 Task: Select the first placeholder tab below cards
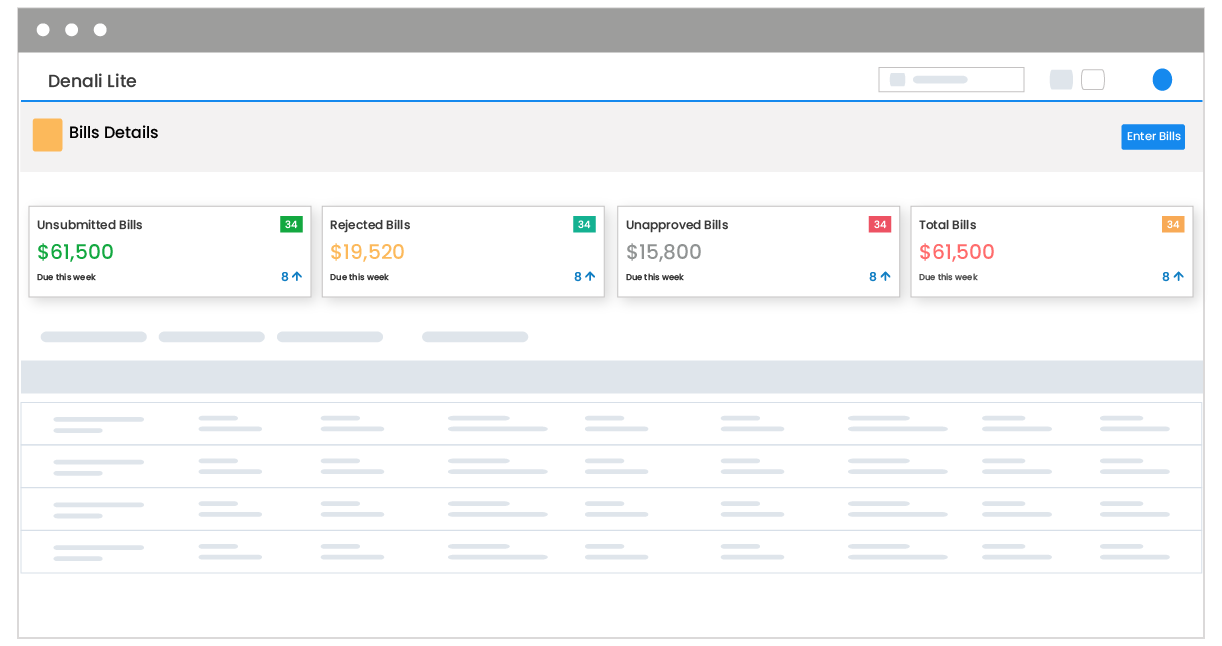point(93,337)
